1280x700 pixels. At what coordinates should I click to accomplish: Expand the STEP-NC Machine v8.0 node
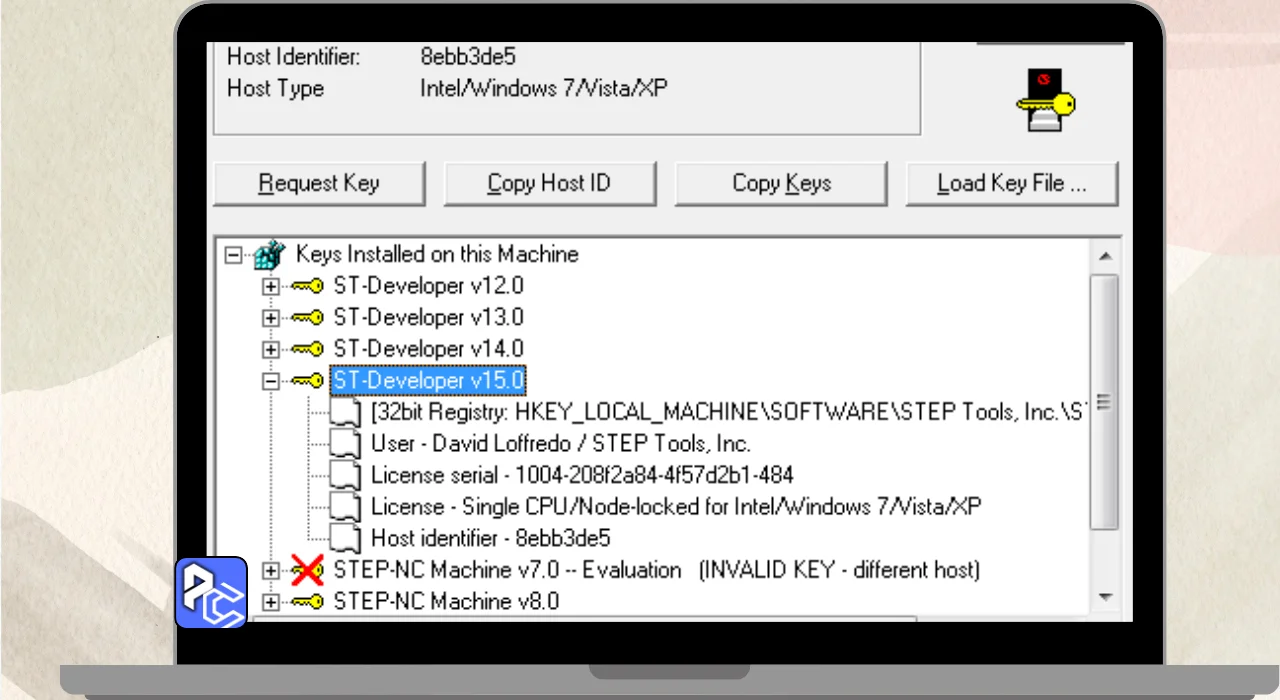click(x=270, y=602)
